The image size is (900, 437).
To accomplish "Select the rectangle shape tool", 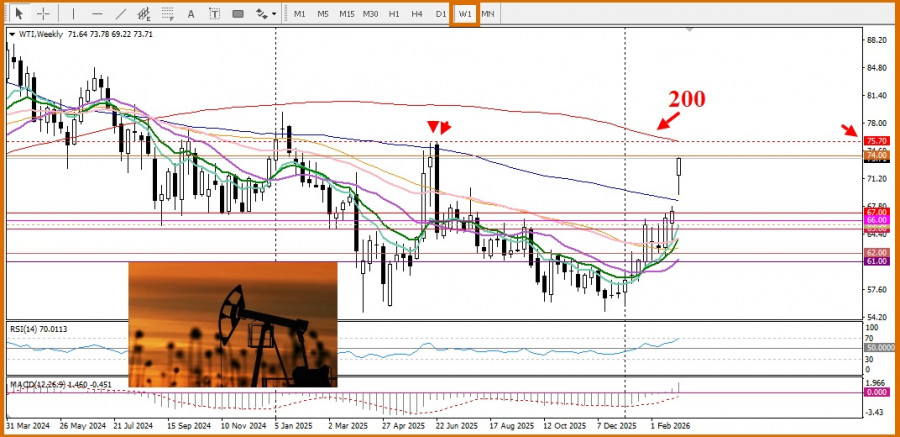I will (238, 14).
